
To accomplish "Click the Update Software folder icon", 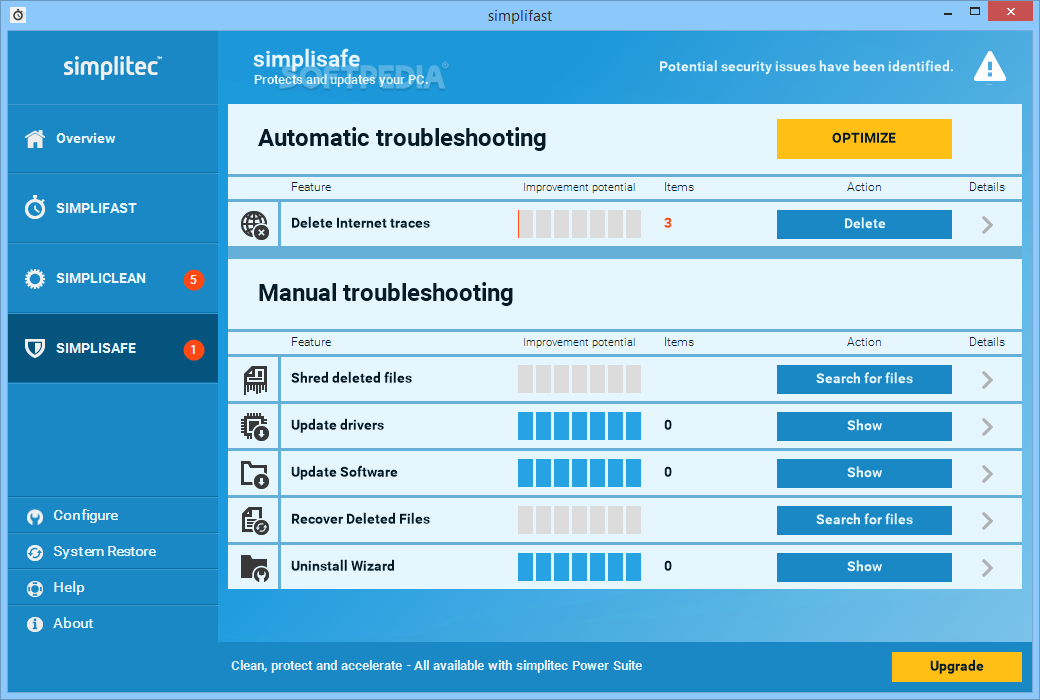I will tap(255, 474).
